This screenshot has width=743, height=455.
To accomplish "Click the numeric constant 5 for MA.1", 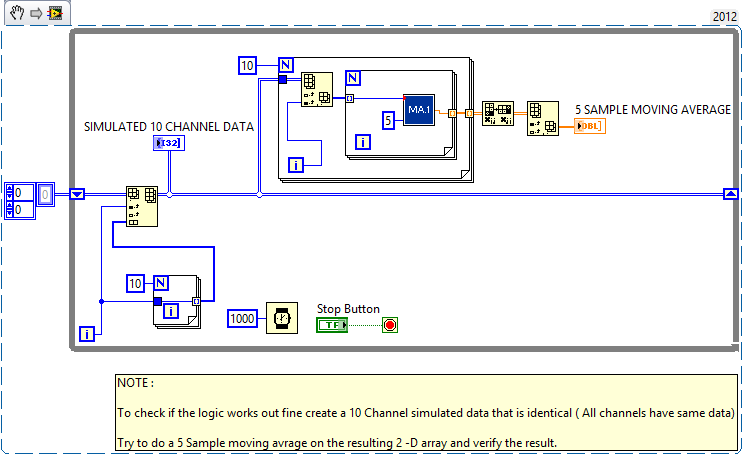I will [388, 120].
